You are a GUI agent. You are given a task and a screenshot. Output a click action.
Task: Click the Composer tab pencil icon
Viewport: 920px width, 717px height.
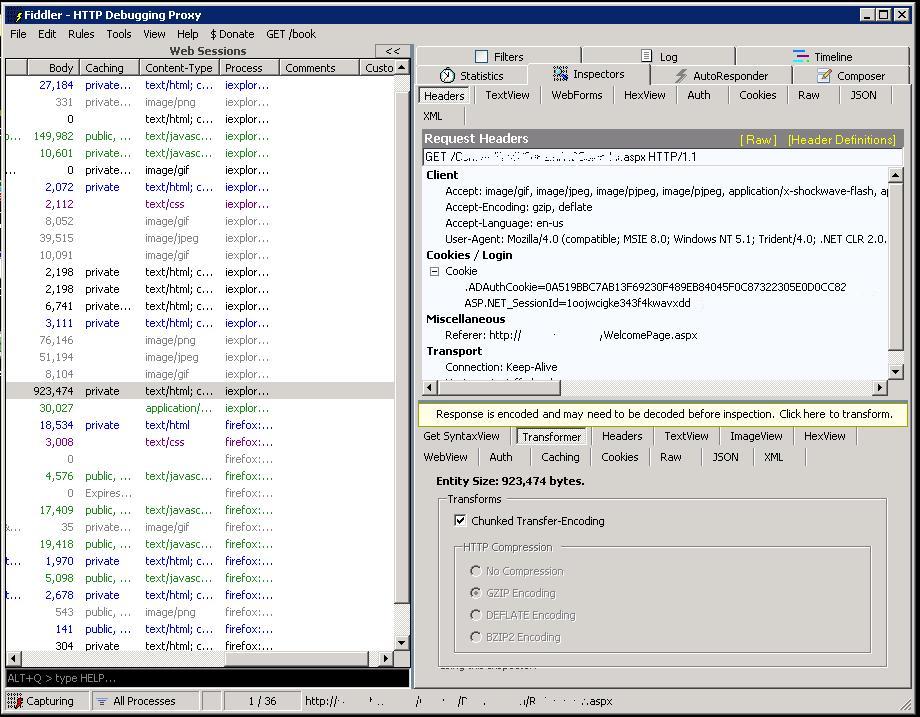coord(824,76)
